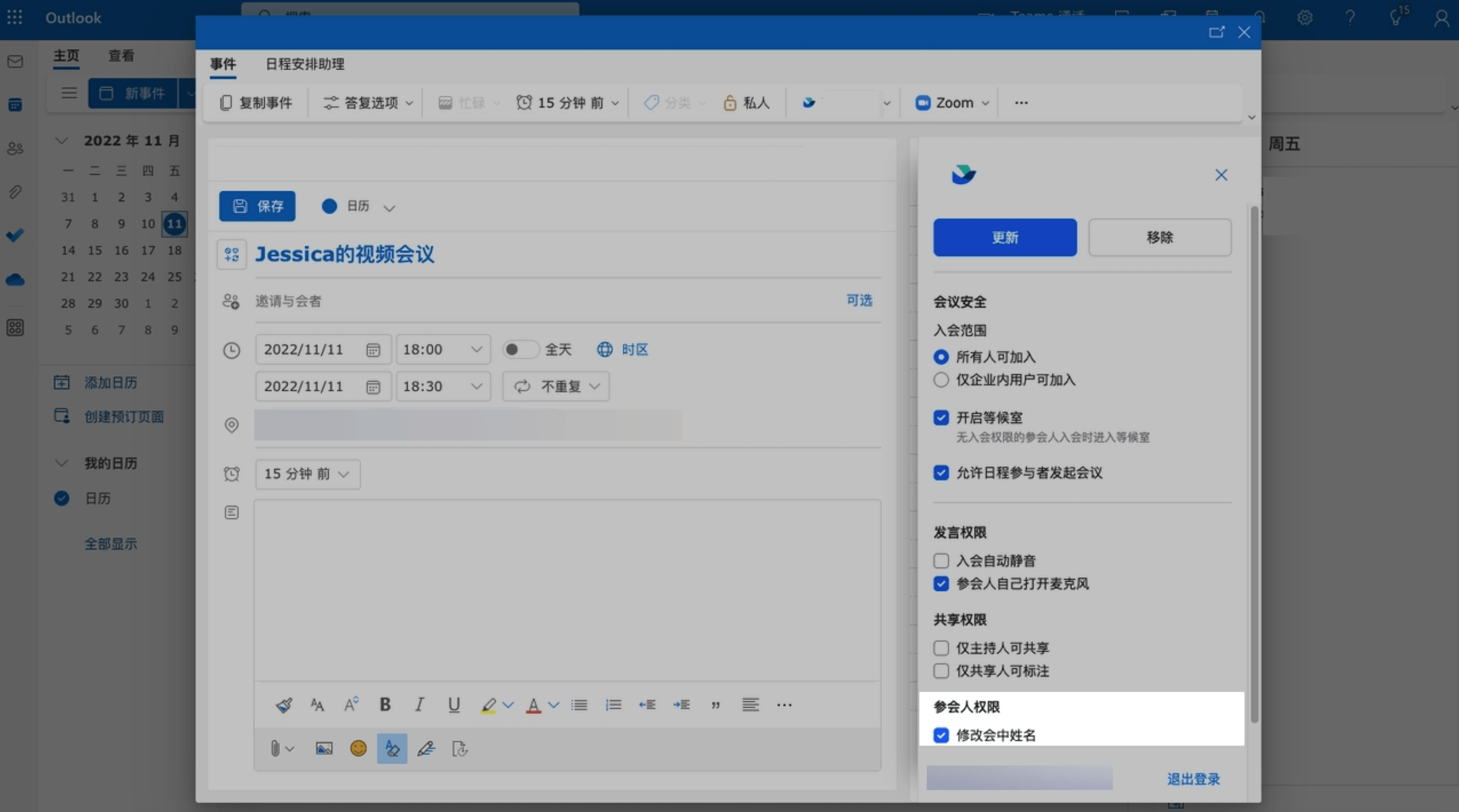This screenshot has width=1459, height=812.
Task: Insert a numbered list
Action: tap(613, 705)
